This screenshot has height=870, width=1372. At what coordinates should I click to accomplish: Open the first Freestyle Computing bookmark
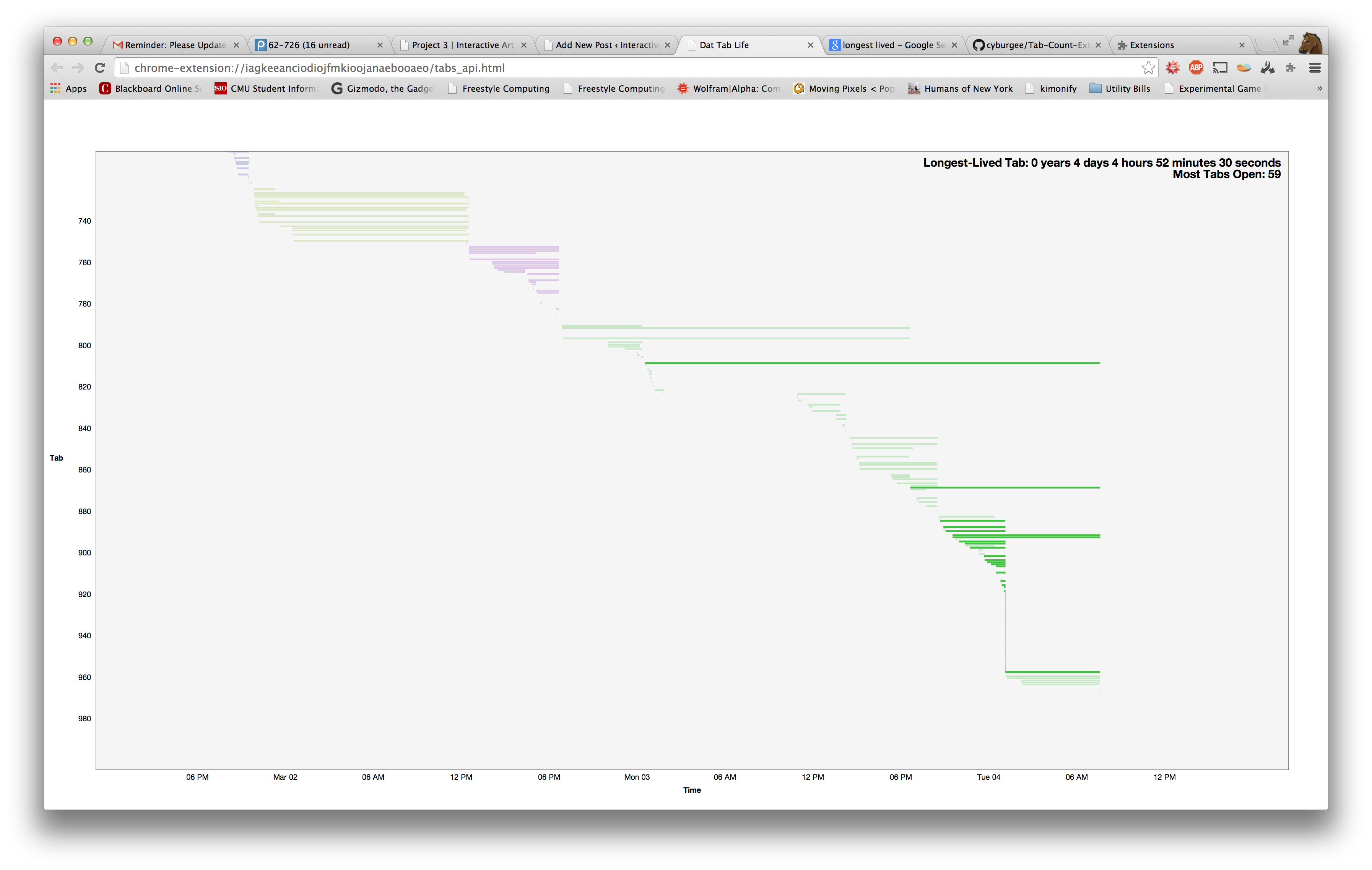pos(499,88)
